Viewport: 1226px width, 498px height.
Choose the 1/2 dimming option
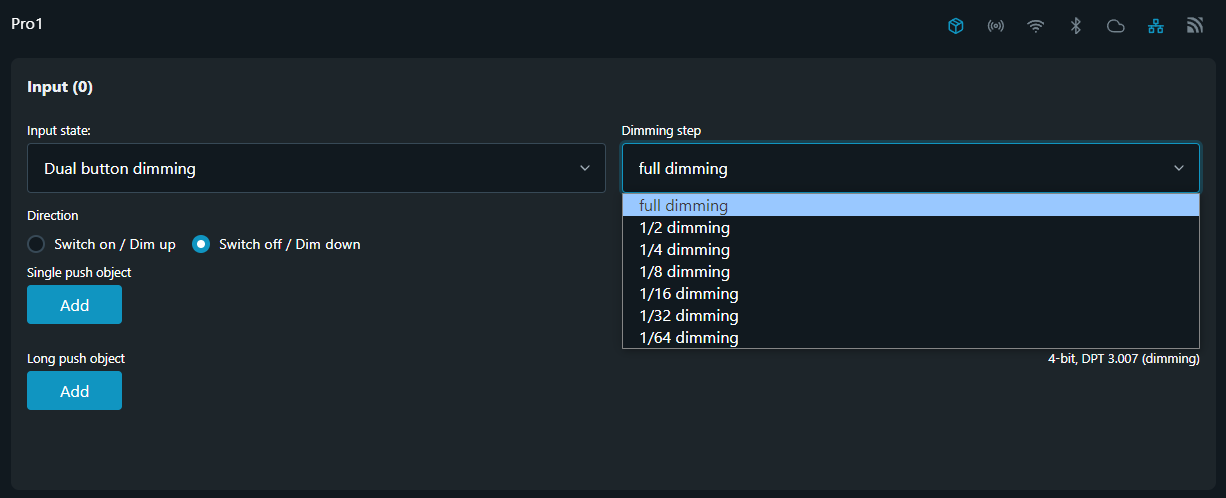(684, 228)
